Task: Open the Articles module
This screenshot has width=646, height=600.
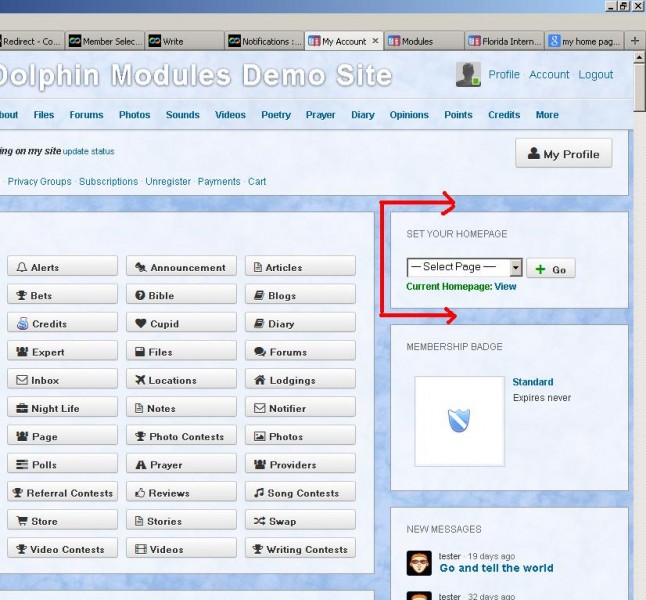Action: [x=300, y=267]
